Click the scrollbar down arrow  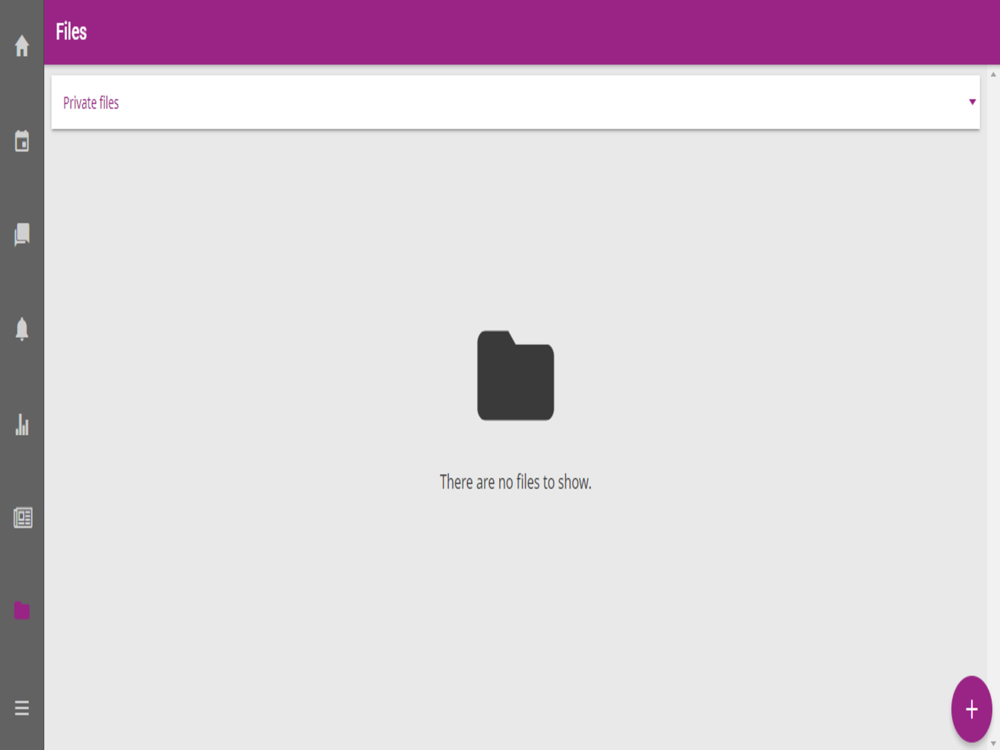pos(993,744)
